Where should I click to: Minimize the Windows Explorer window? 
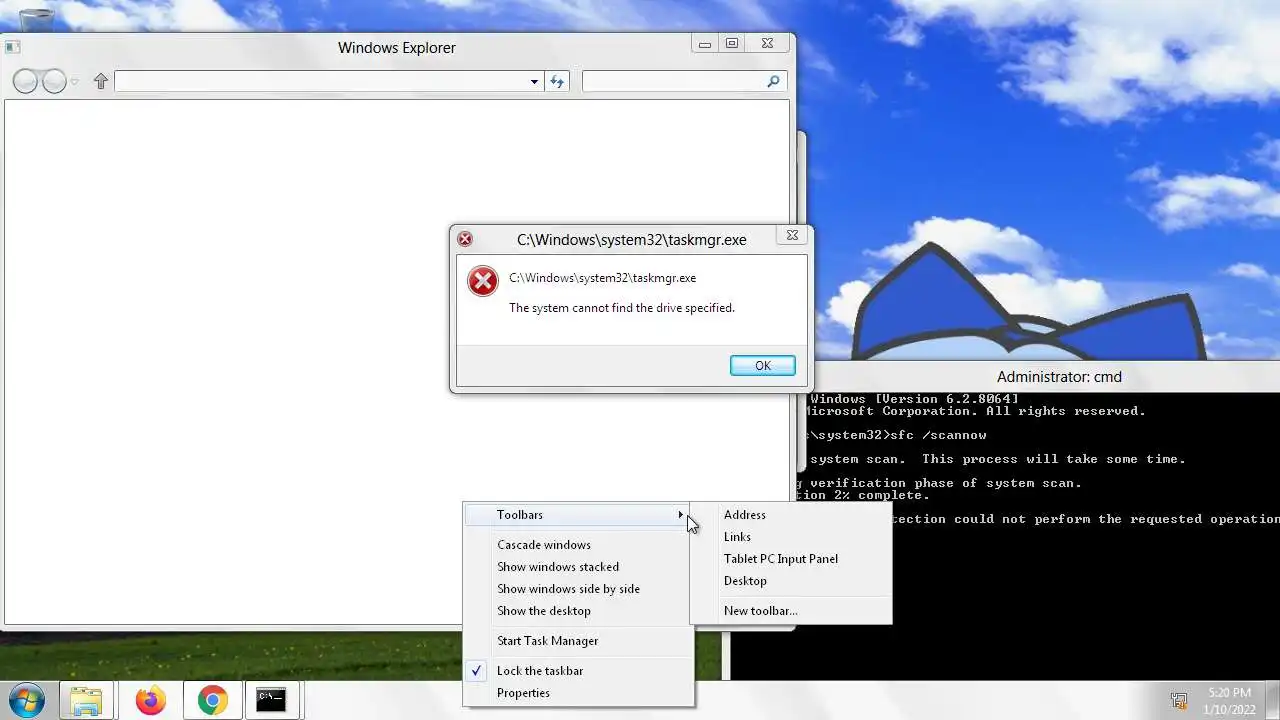point(705,44)
